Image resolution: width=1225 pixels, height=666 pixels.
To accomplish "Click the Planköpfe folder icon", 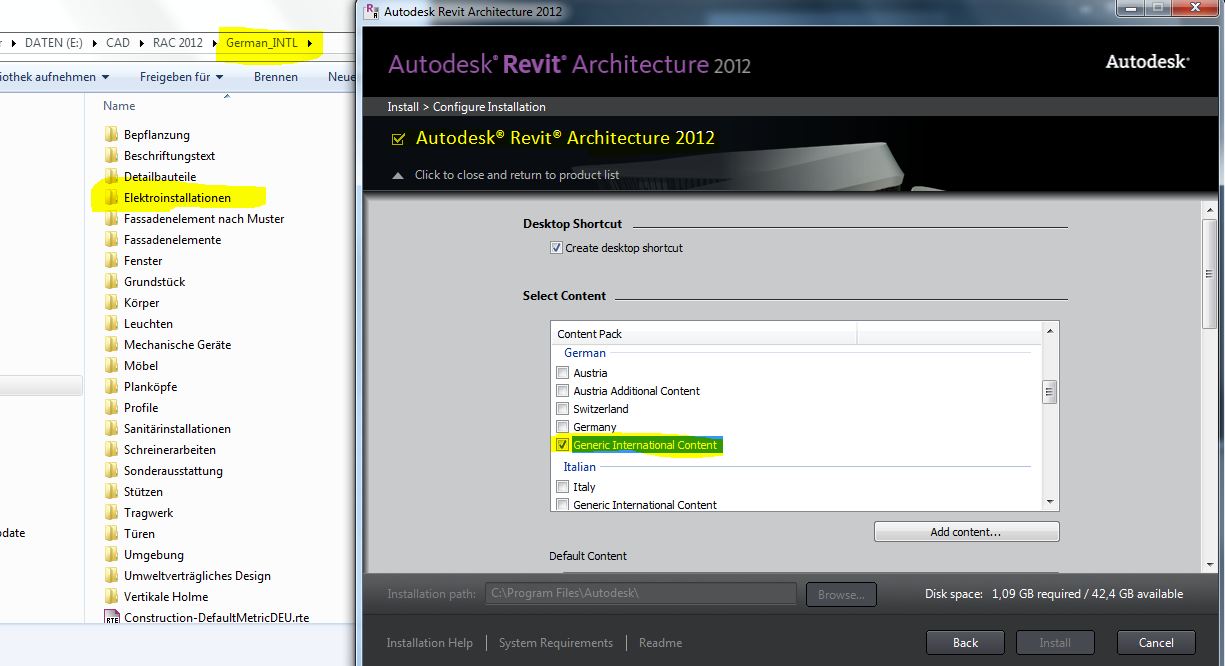I will coord(111,387).
